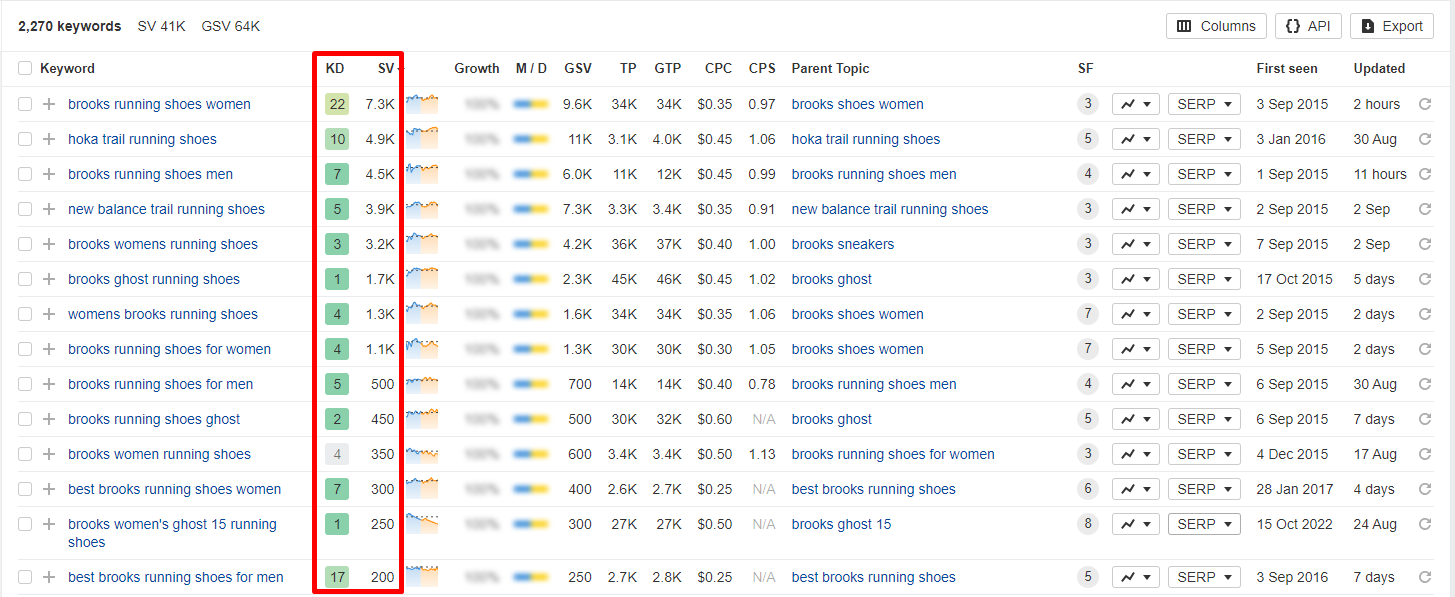Add 'hoka trail running shoes' with plus icon

(49, 139)
